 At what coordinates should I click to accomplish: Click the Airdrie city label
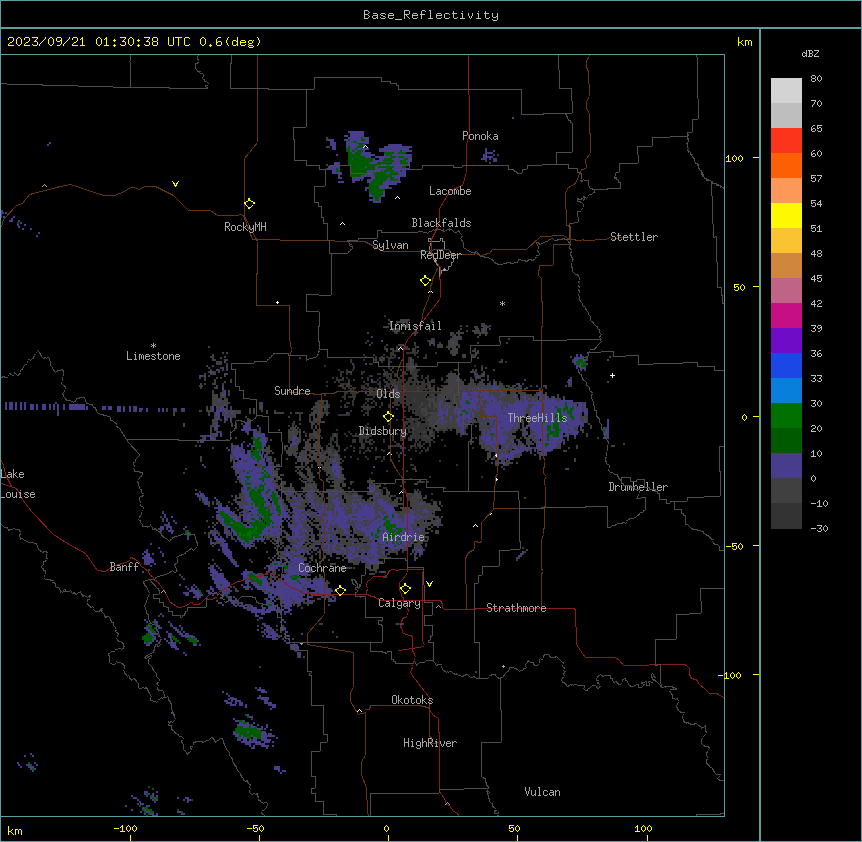point(403,537)
